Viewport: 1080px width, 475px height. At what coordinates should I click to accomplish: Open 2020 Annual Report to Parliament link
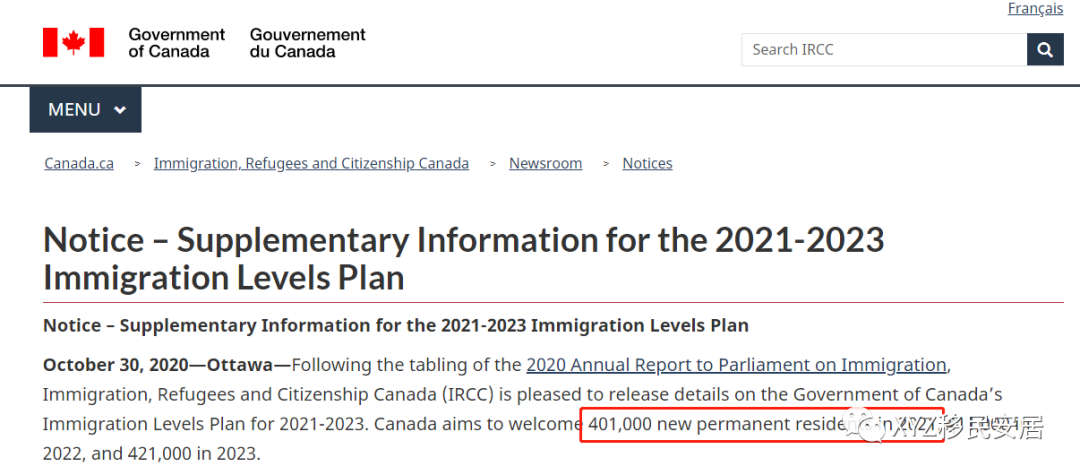736,365
